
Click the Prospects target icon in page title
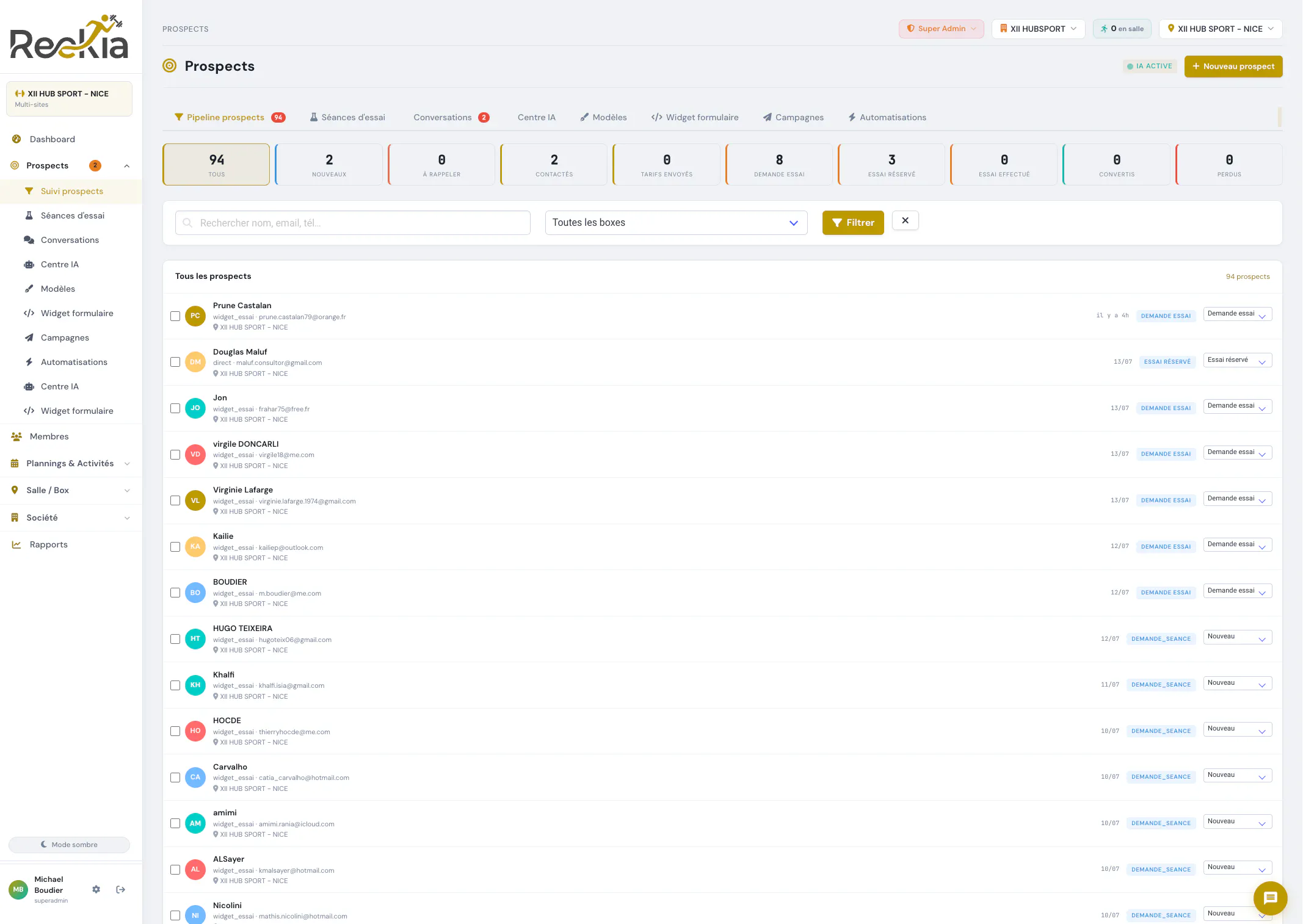pos(169,65)
